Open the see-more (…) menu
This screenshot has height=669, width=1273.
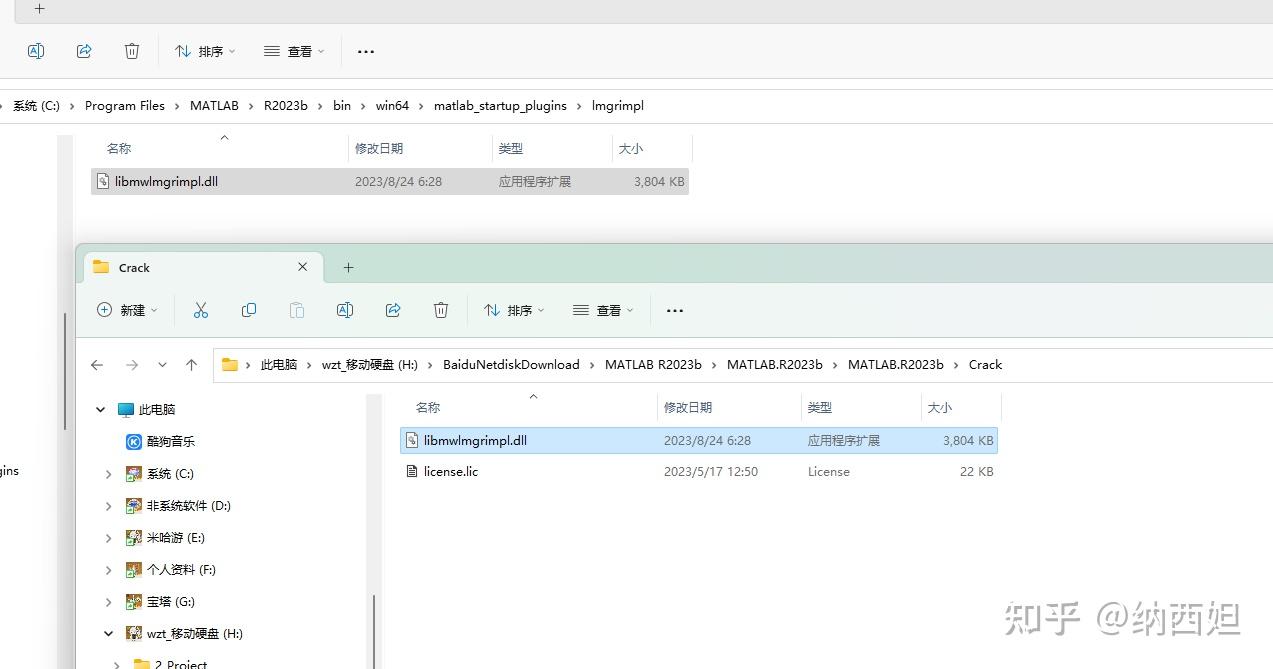[x=674, y=310]
